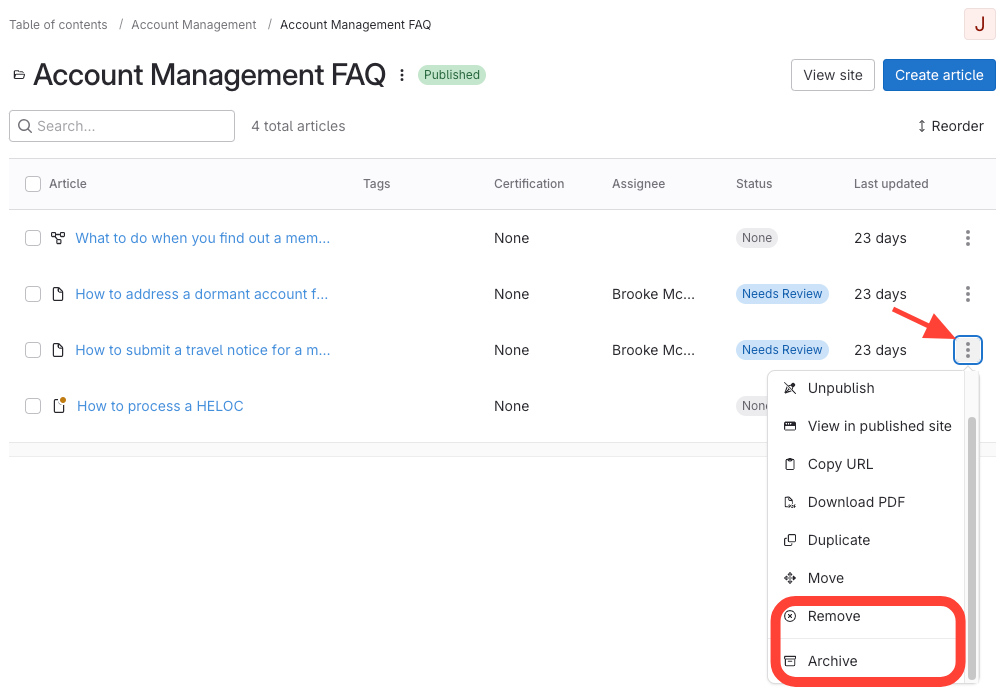Click the dropdown menu's vertical scrollbar
The width and height of the screenshot is (998, 692).
coord(970,540)
